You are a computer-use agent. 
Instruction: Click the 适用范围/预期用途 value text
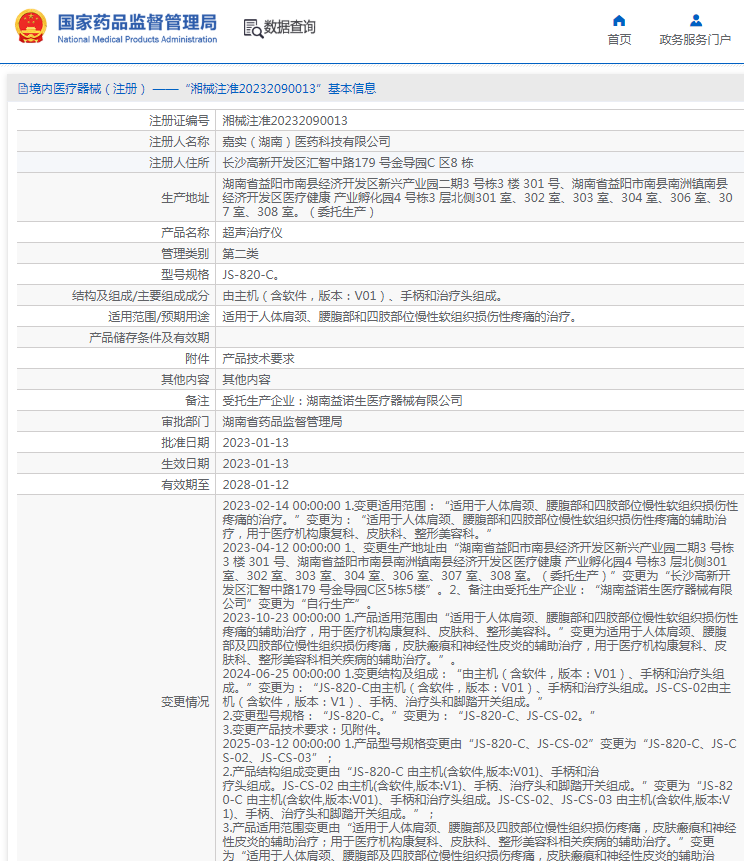[x=399, y=317]
